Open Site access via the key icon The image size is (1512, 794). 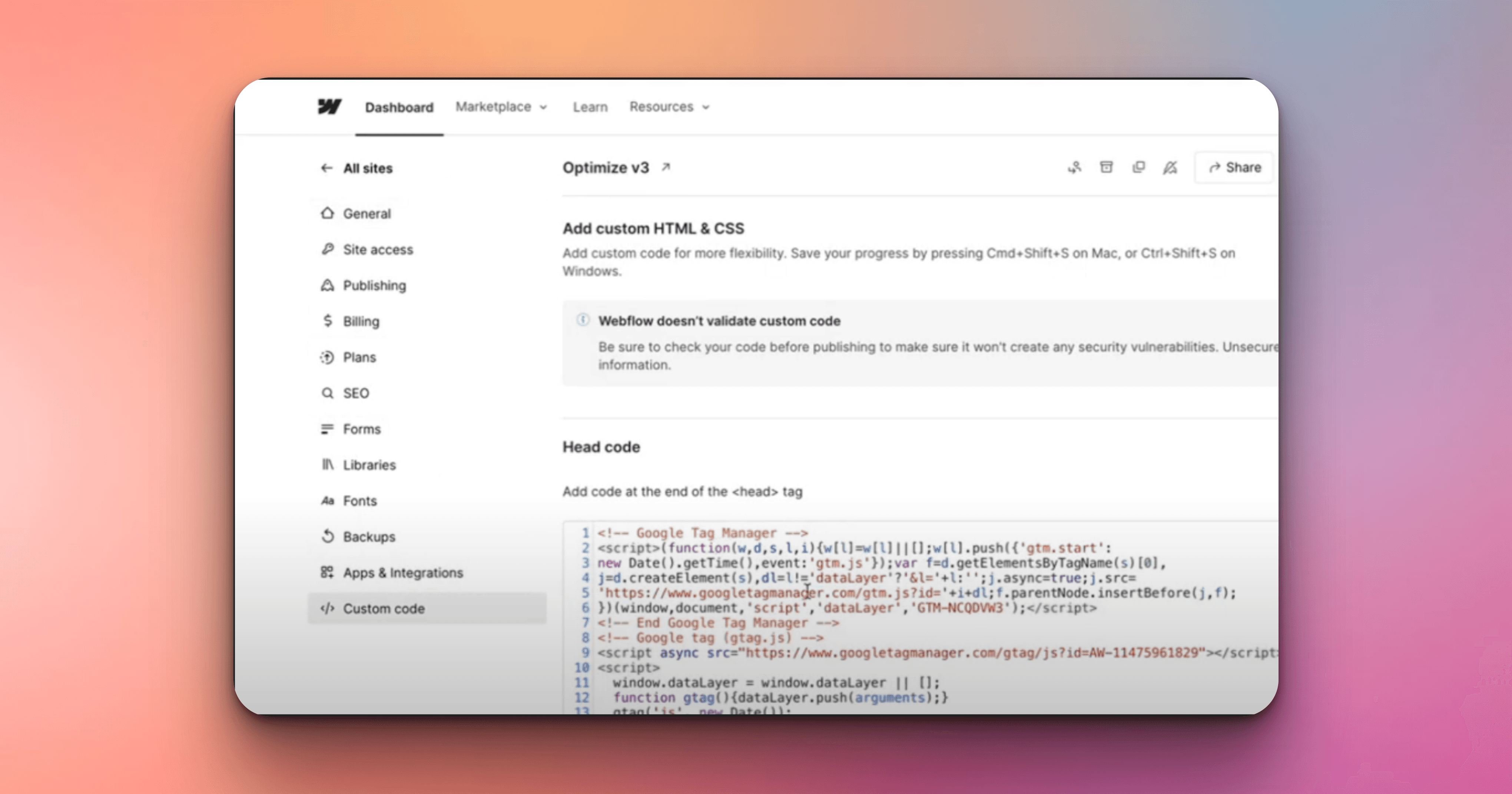(328, 249)
